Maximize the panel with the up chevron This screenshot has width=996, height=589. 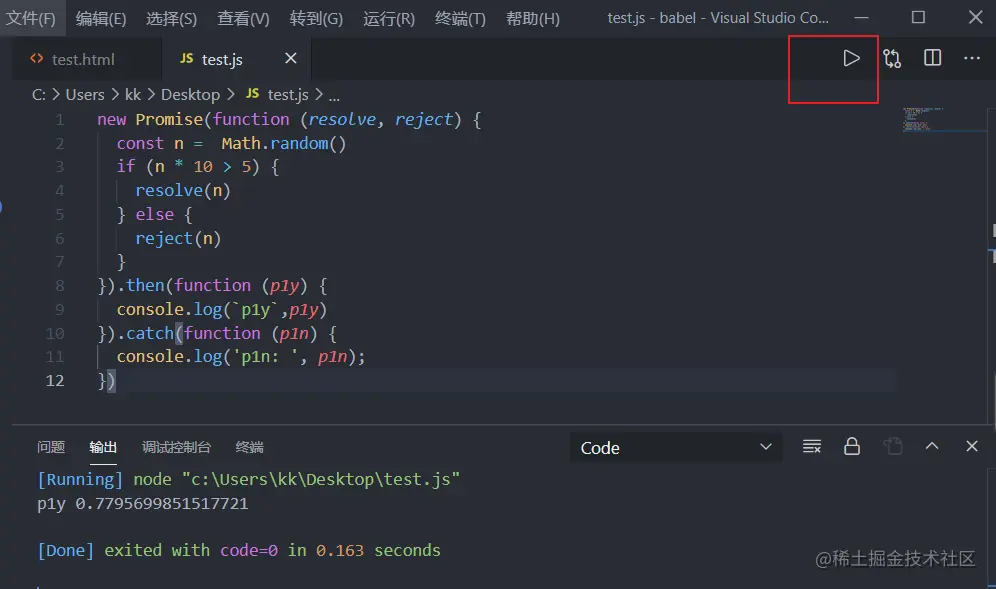(x=932, y=446)
